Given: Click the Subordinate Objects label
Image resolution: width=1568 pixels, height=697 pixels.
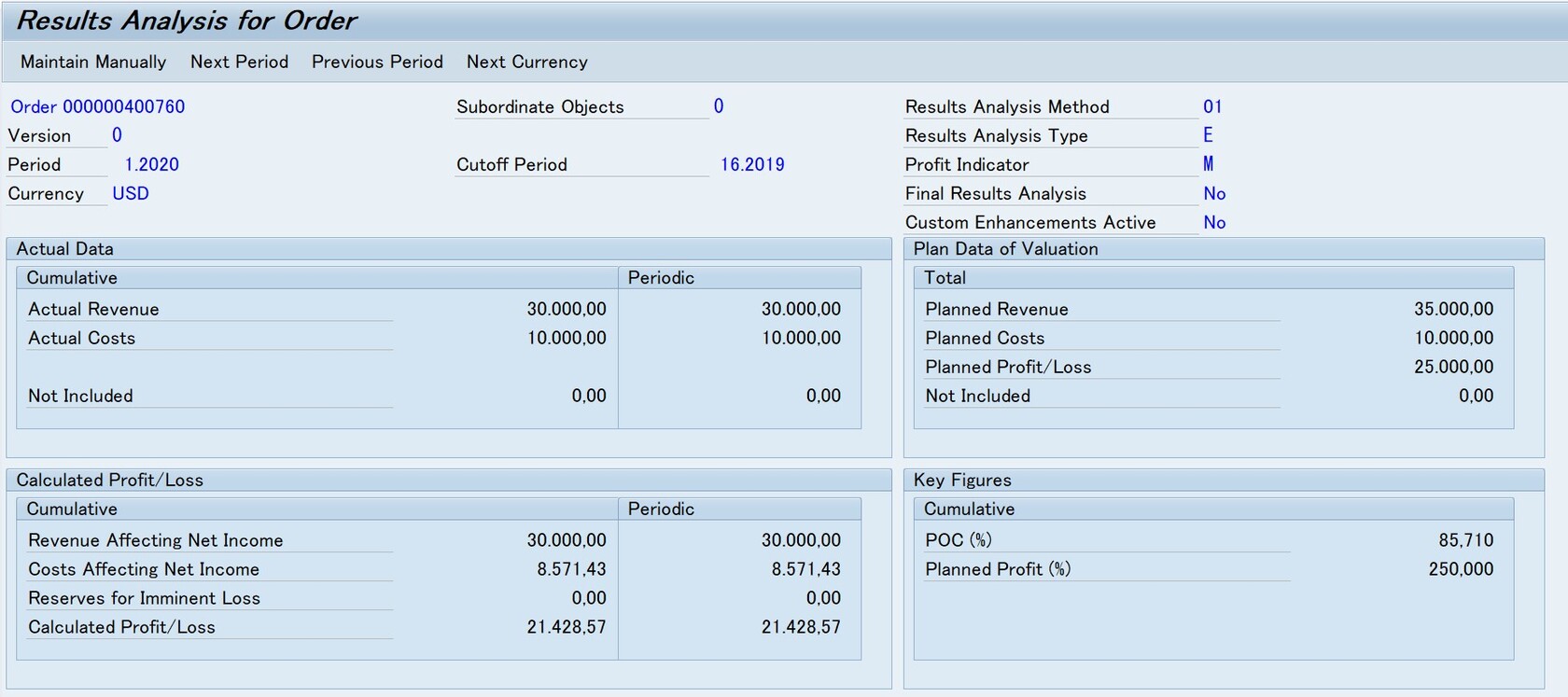Looking at the screenshot, I should point(539,106).
